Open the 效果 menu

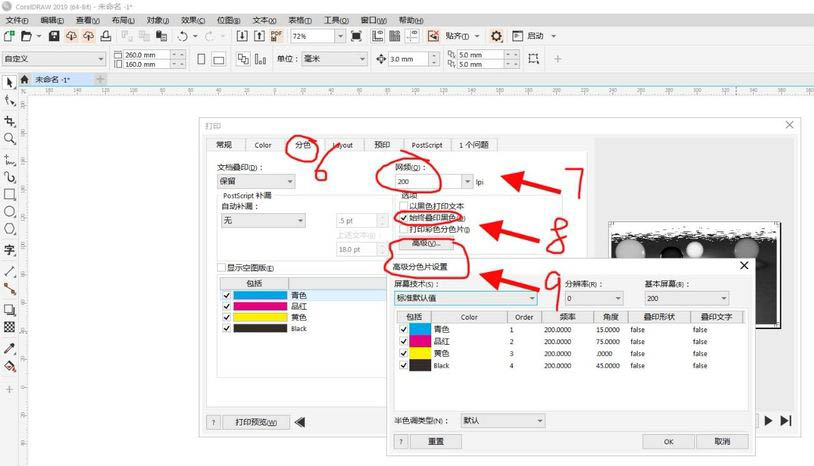pyautogui.click(x=193, y=20)
